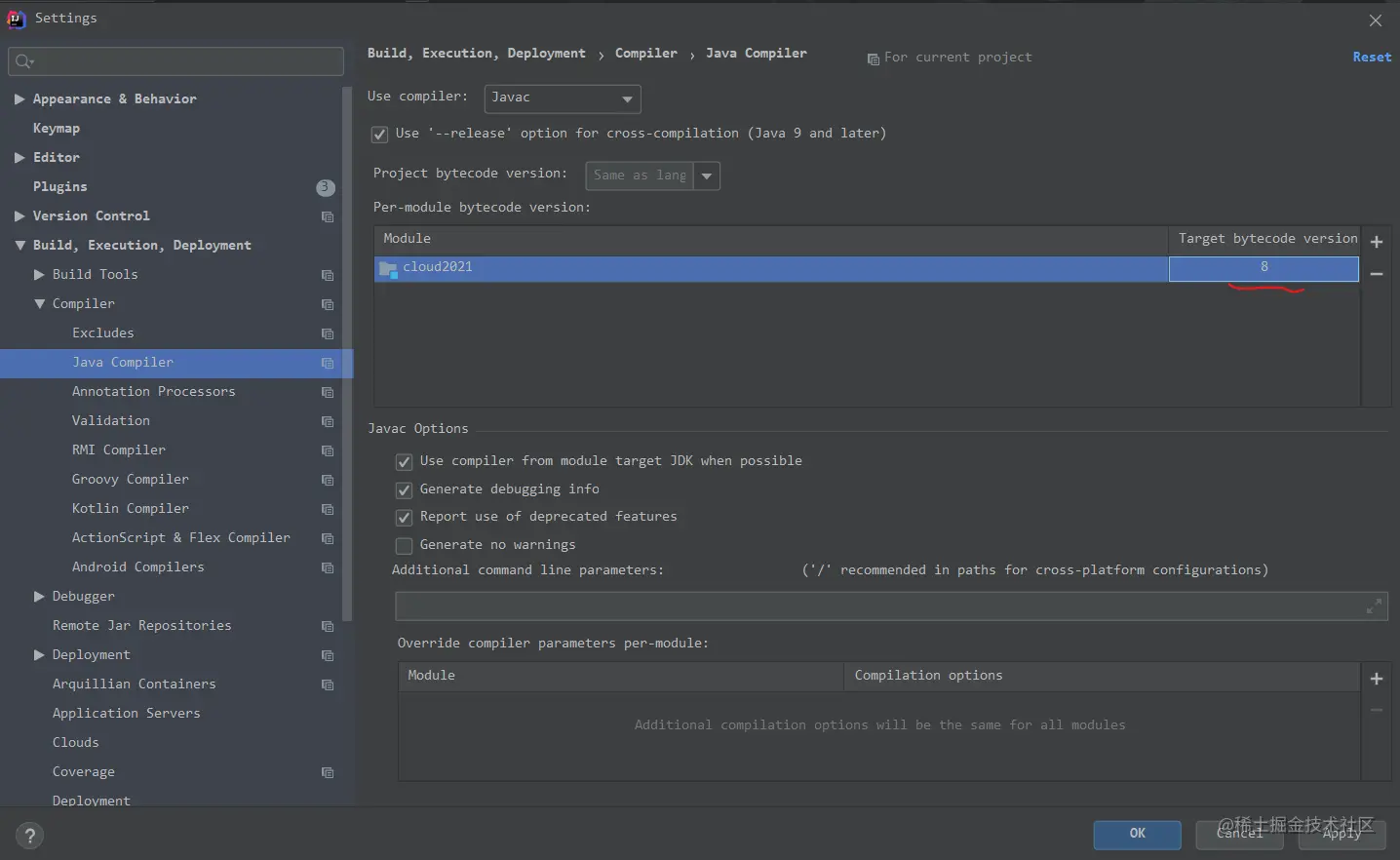Click project-level icon beside Groovy Compiler
Screen dimensions: 1400x860
(328, 480)
